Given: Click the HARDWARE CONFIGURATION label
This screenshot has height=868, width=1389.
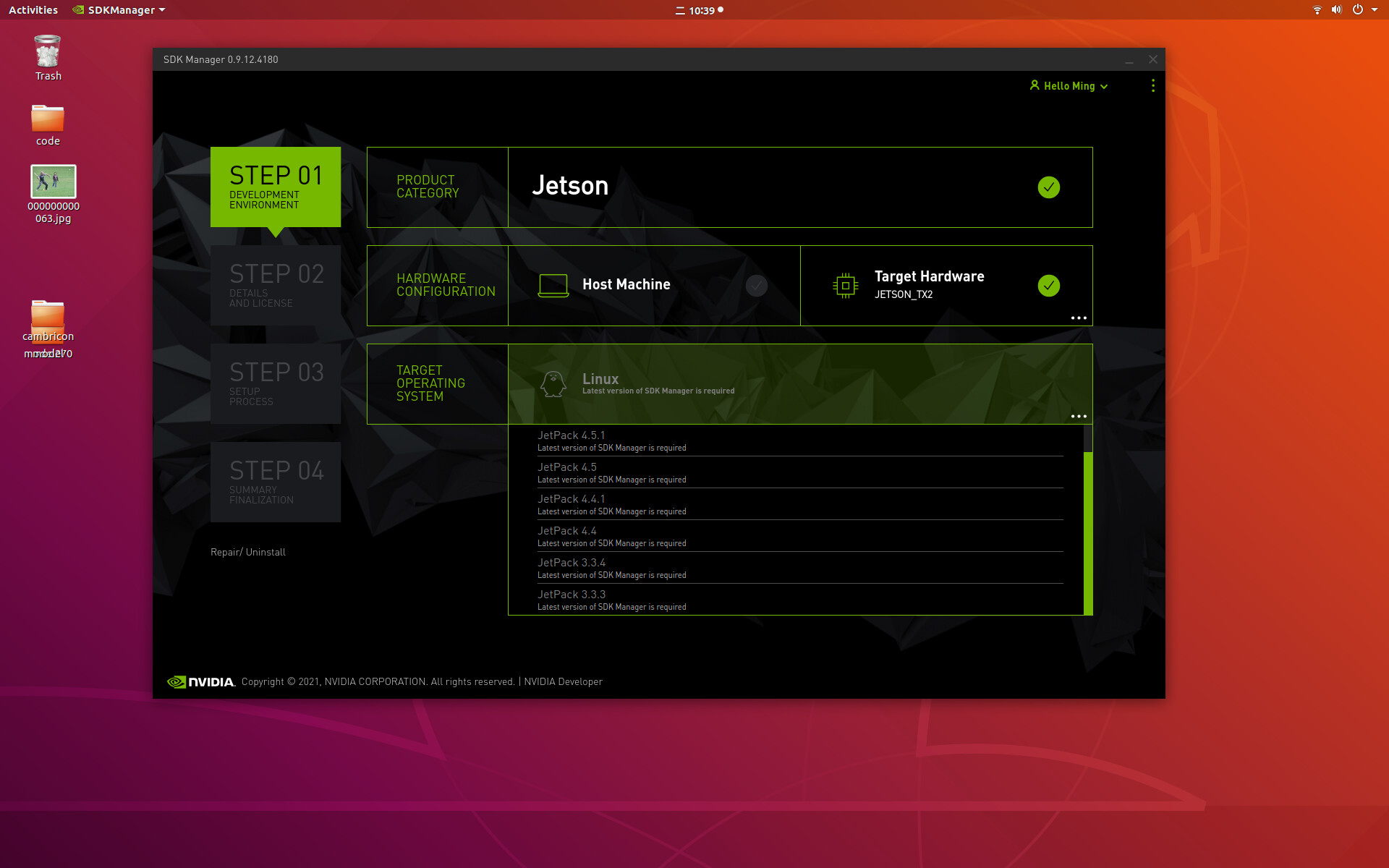Looking at the screenshot, I should click(x=446, y=285).
